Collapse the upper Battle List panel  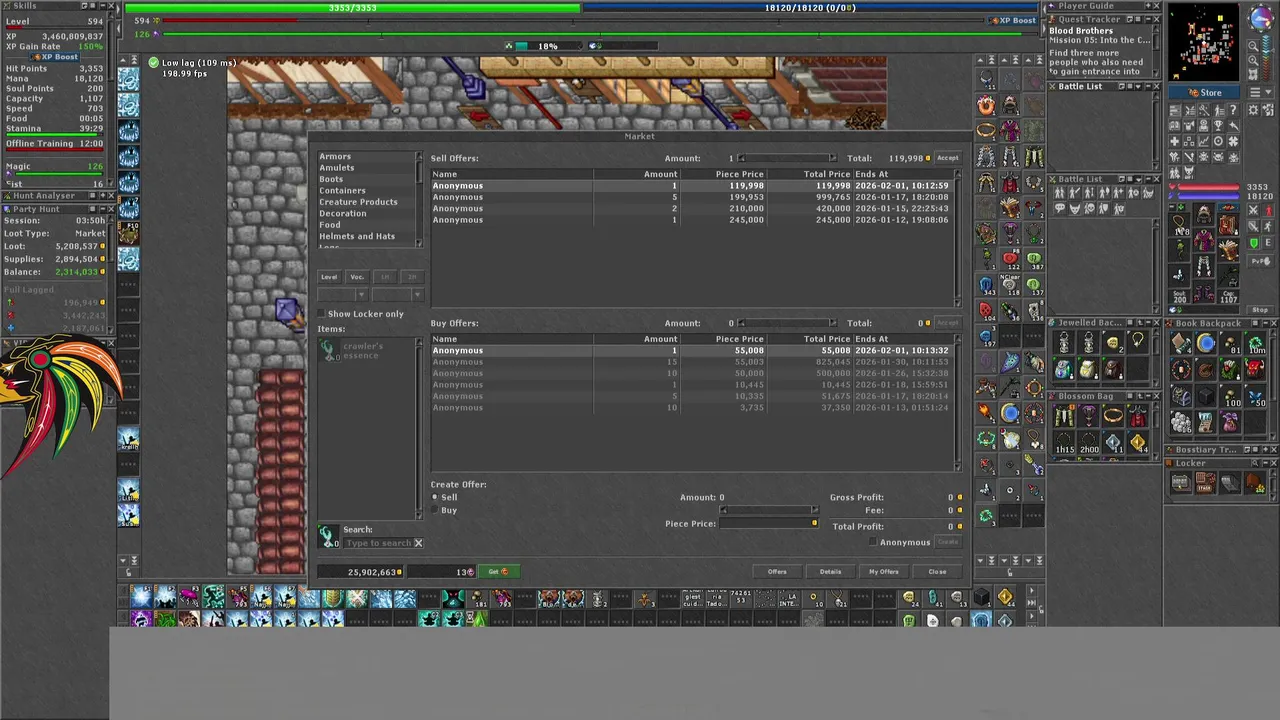[1148, 86]
